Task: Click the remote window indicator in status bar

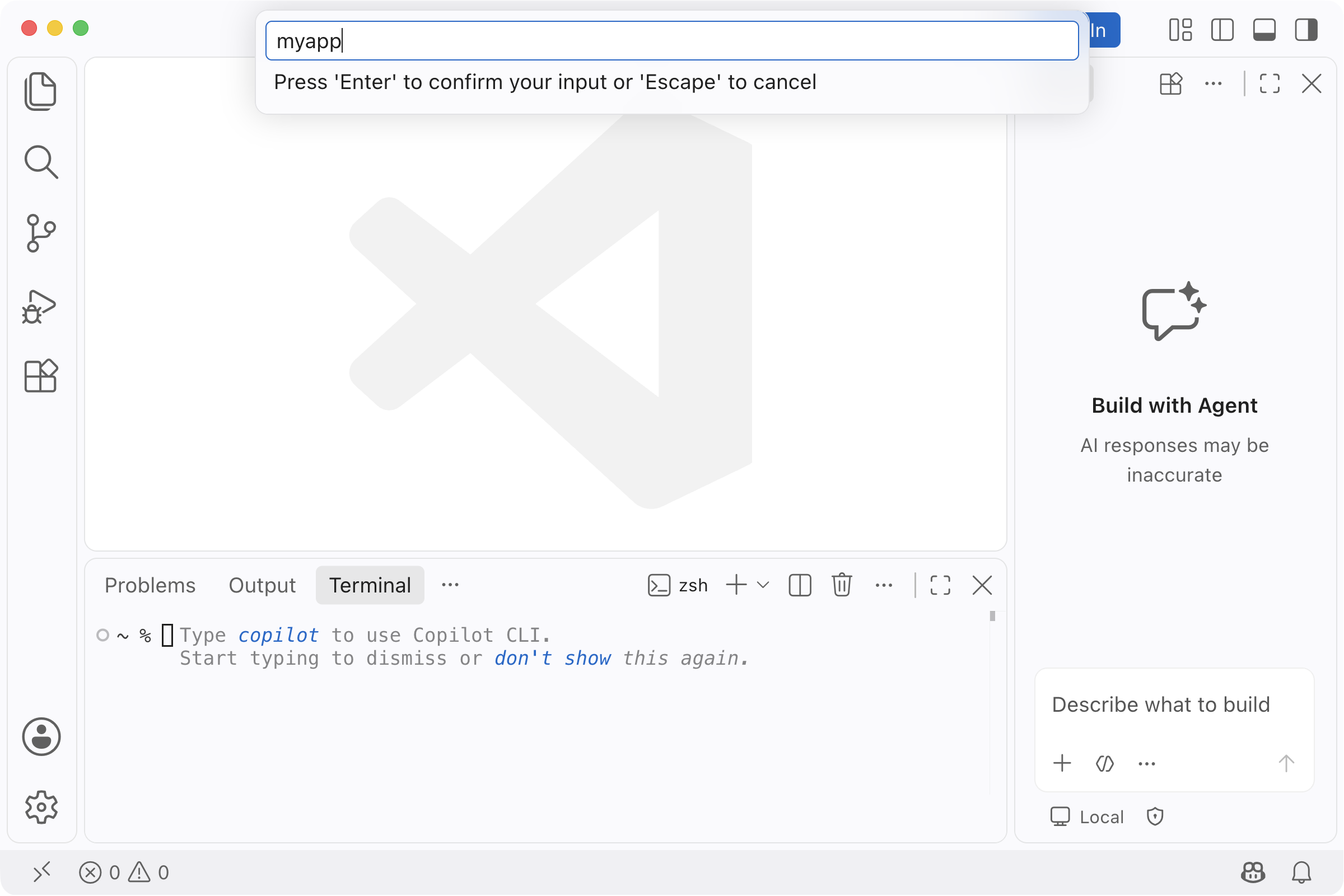Action: [x=41, y=872]
